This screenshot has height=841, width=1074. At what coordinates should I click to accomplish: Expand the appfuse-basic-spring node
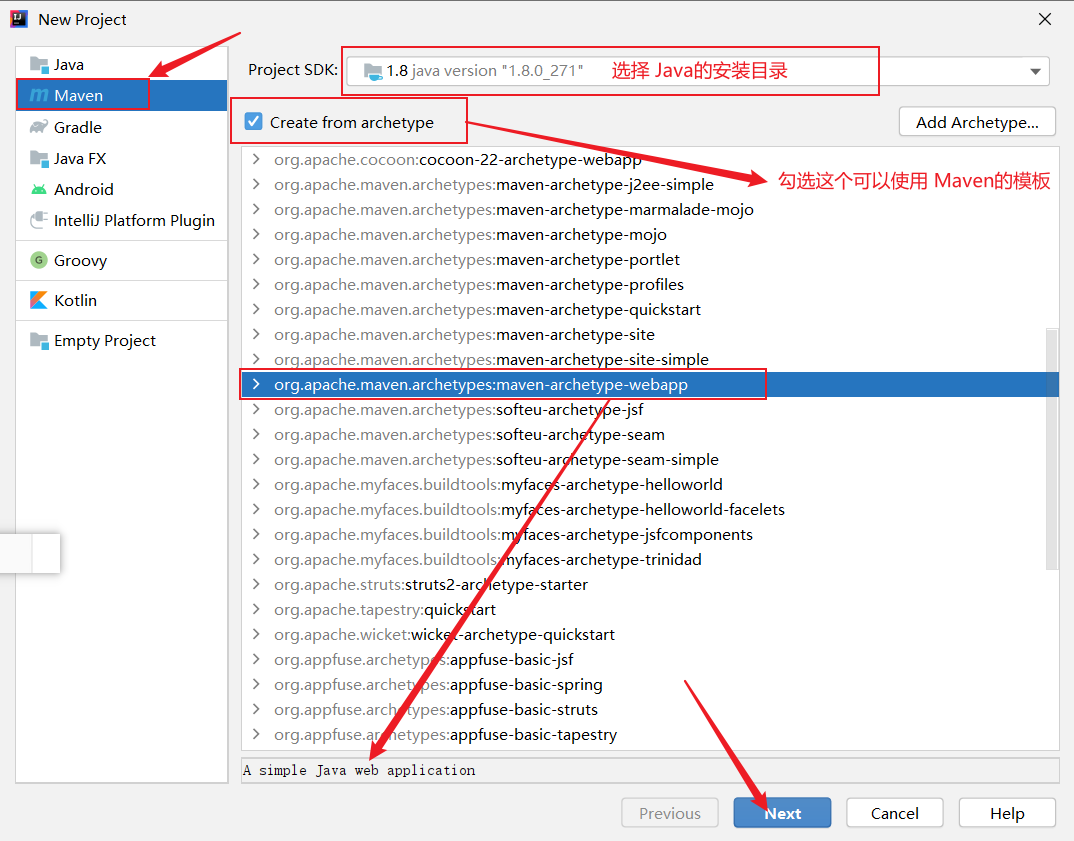pyautogui.click(x=256, y=684)
